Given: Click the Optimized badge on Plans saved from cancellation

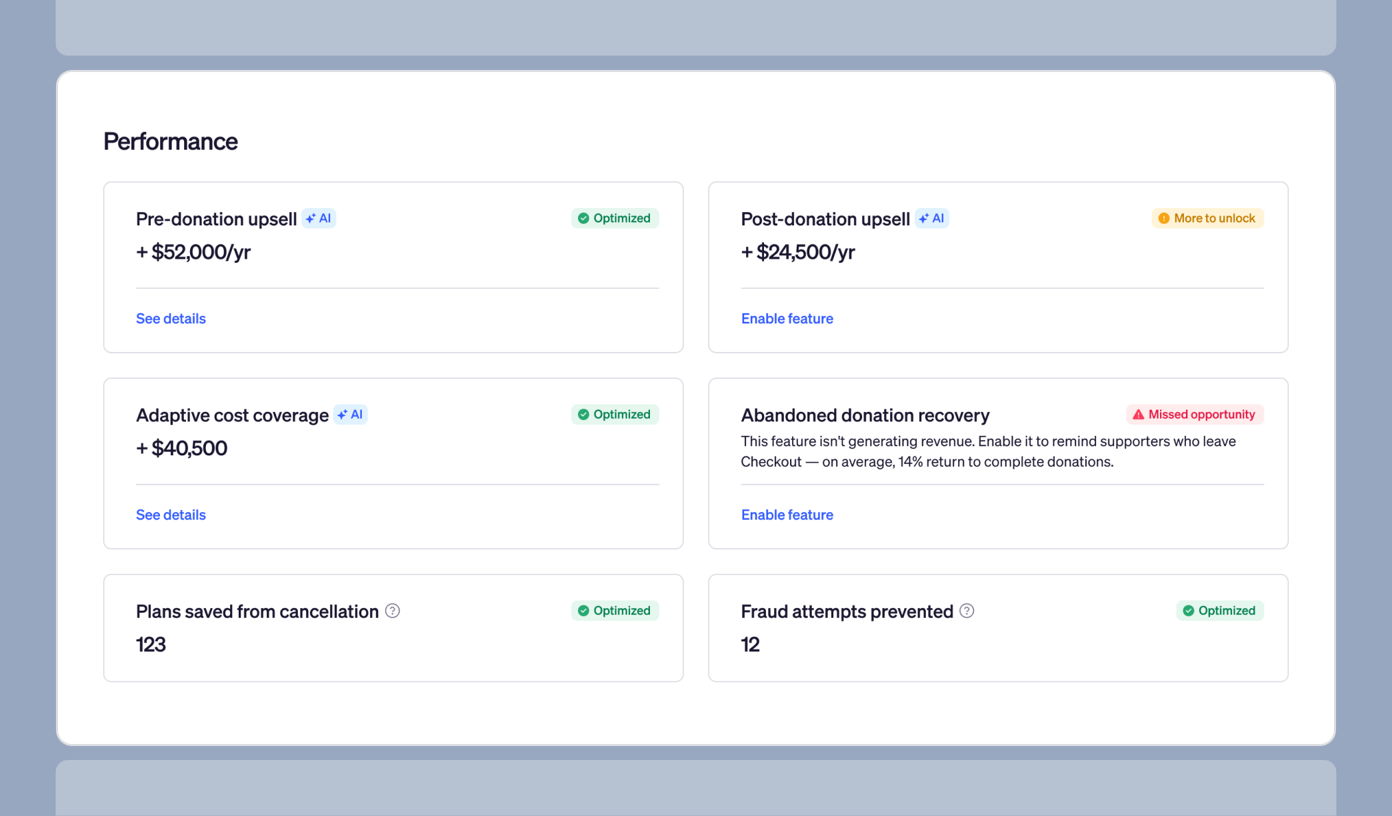Looking at the screenshot, I should tap(615, 610).
